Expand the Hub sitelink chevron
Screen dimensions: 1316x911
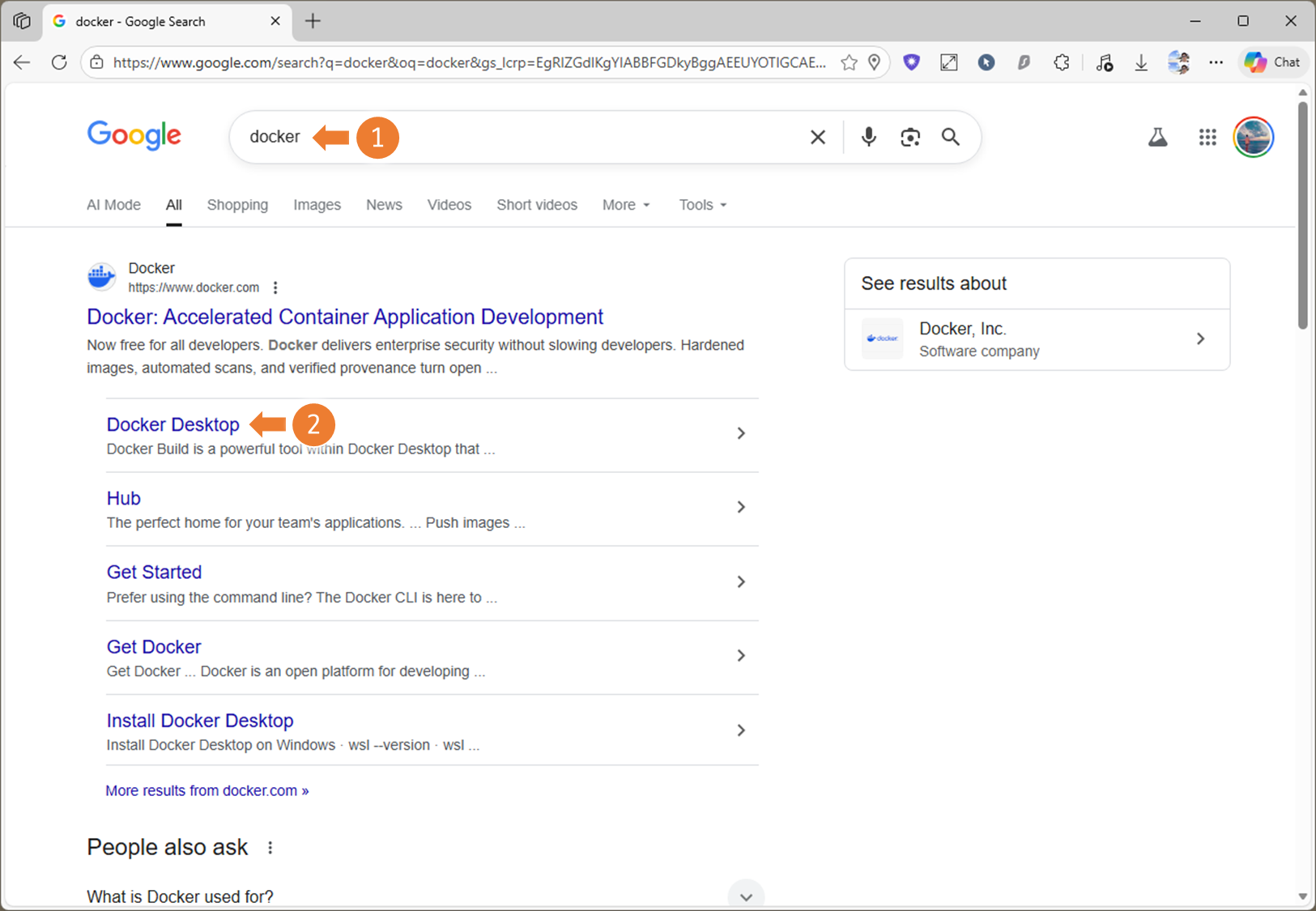(741, 507)
